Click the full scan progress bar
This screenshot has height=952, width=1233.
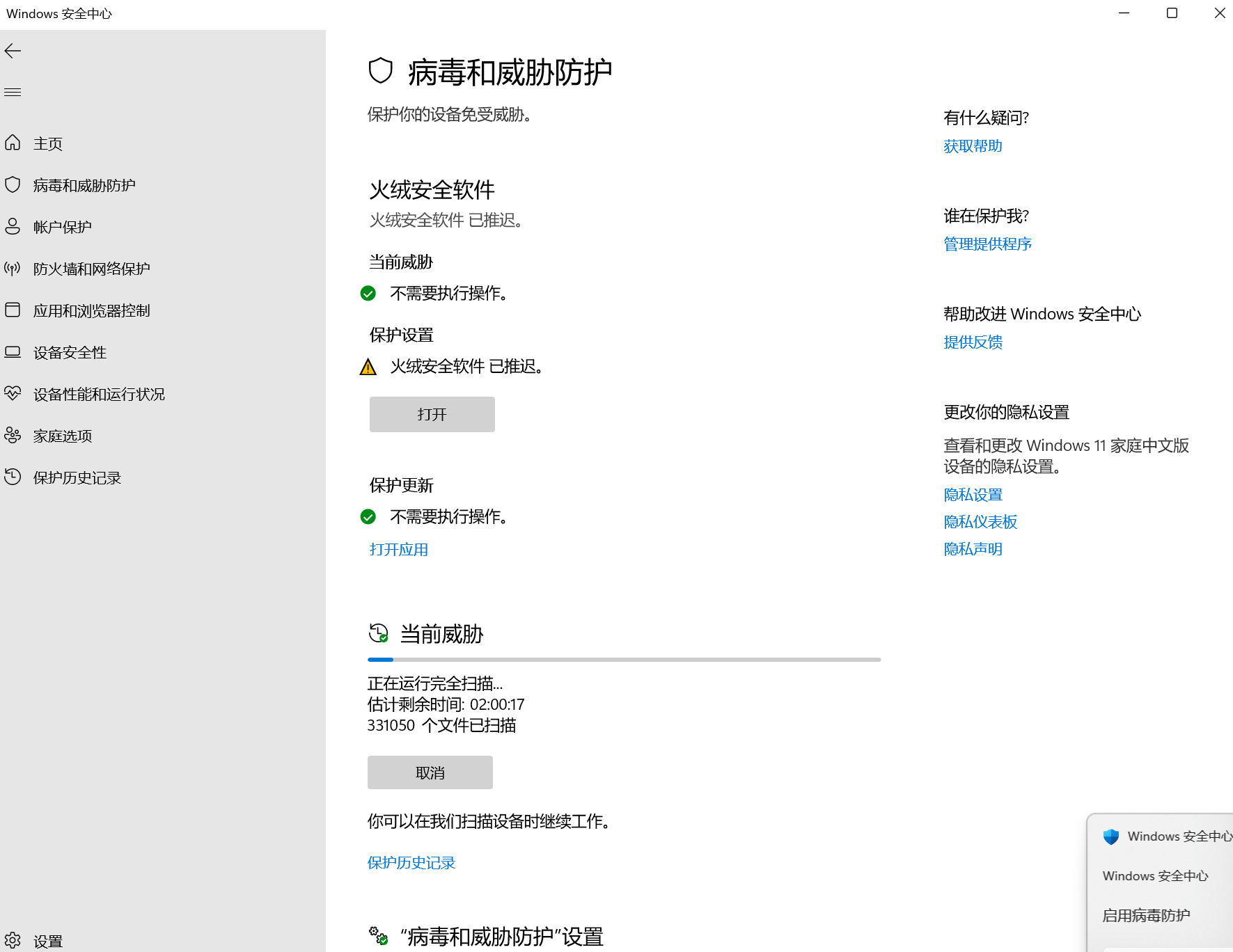pyautogui.click(x=625, y=659)
